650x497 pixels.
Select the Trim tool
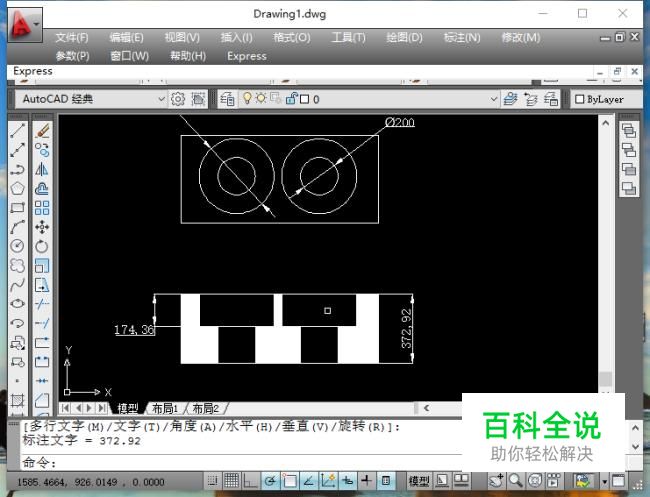[42, 304]
